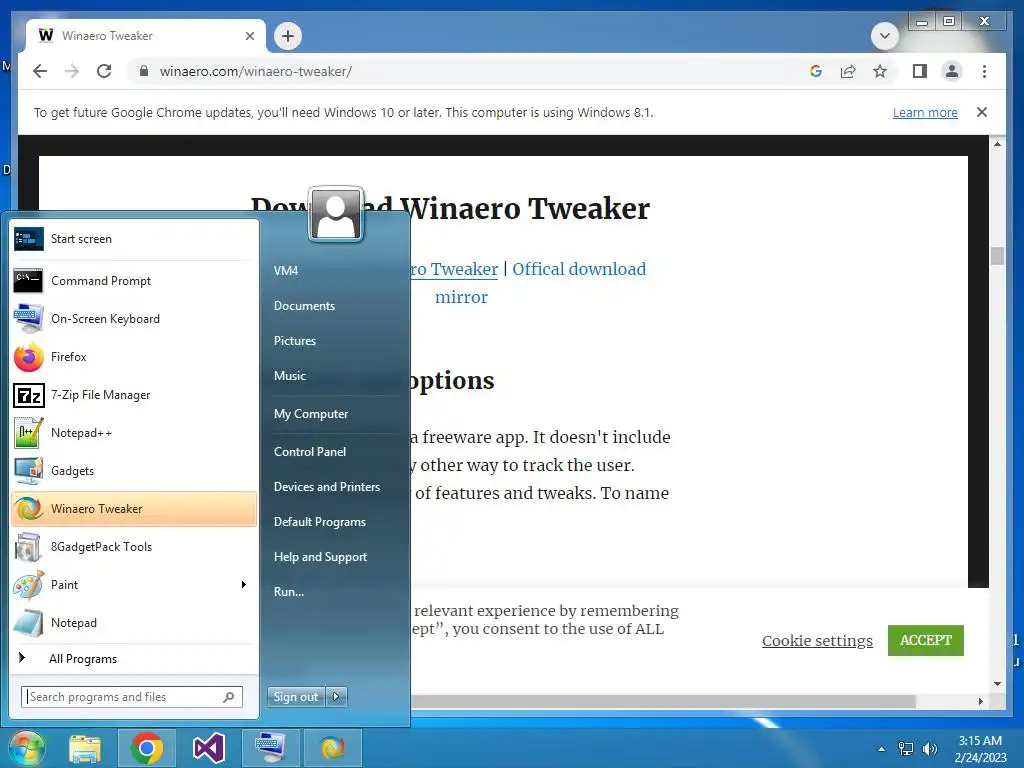Click the horizontal scrollbar right arrow

(980, 701)
